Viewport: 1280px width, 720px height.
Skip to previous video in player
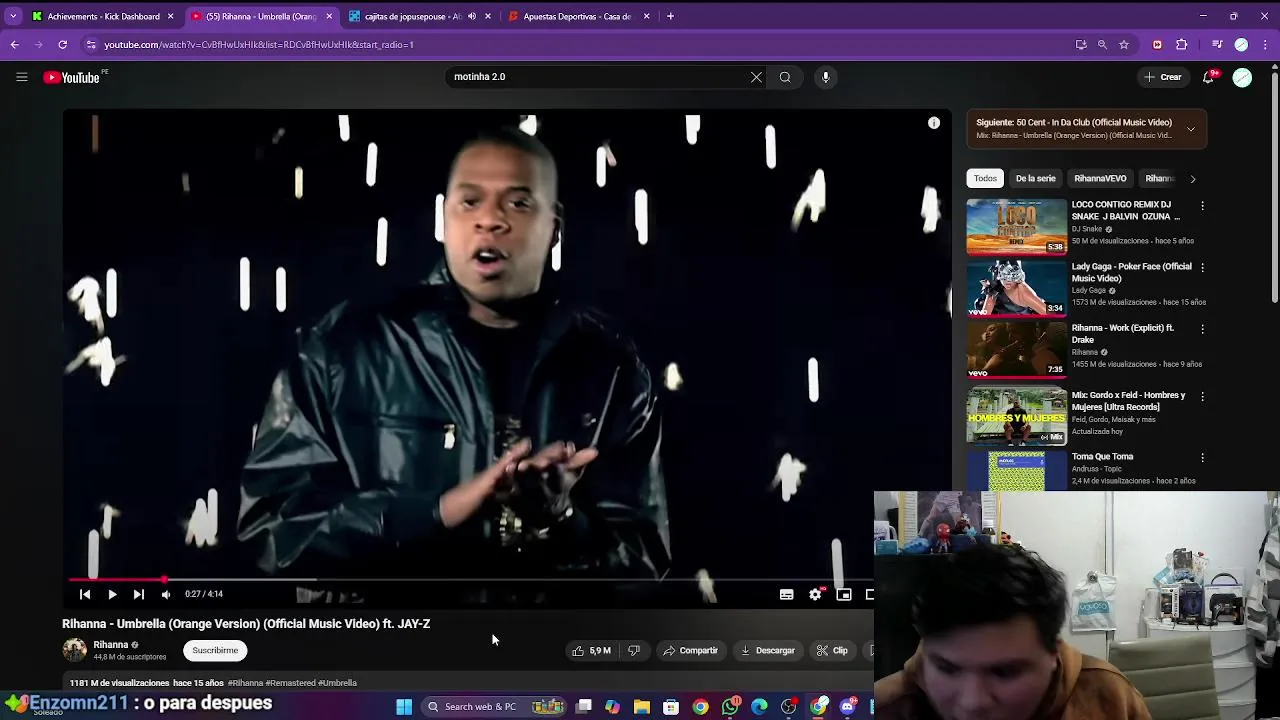[x=85, y=594]
